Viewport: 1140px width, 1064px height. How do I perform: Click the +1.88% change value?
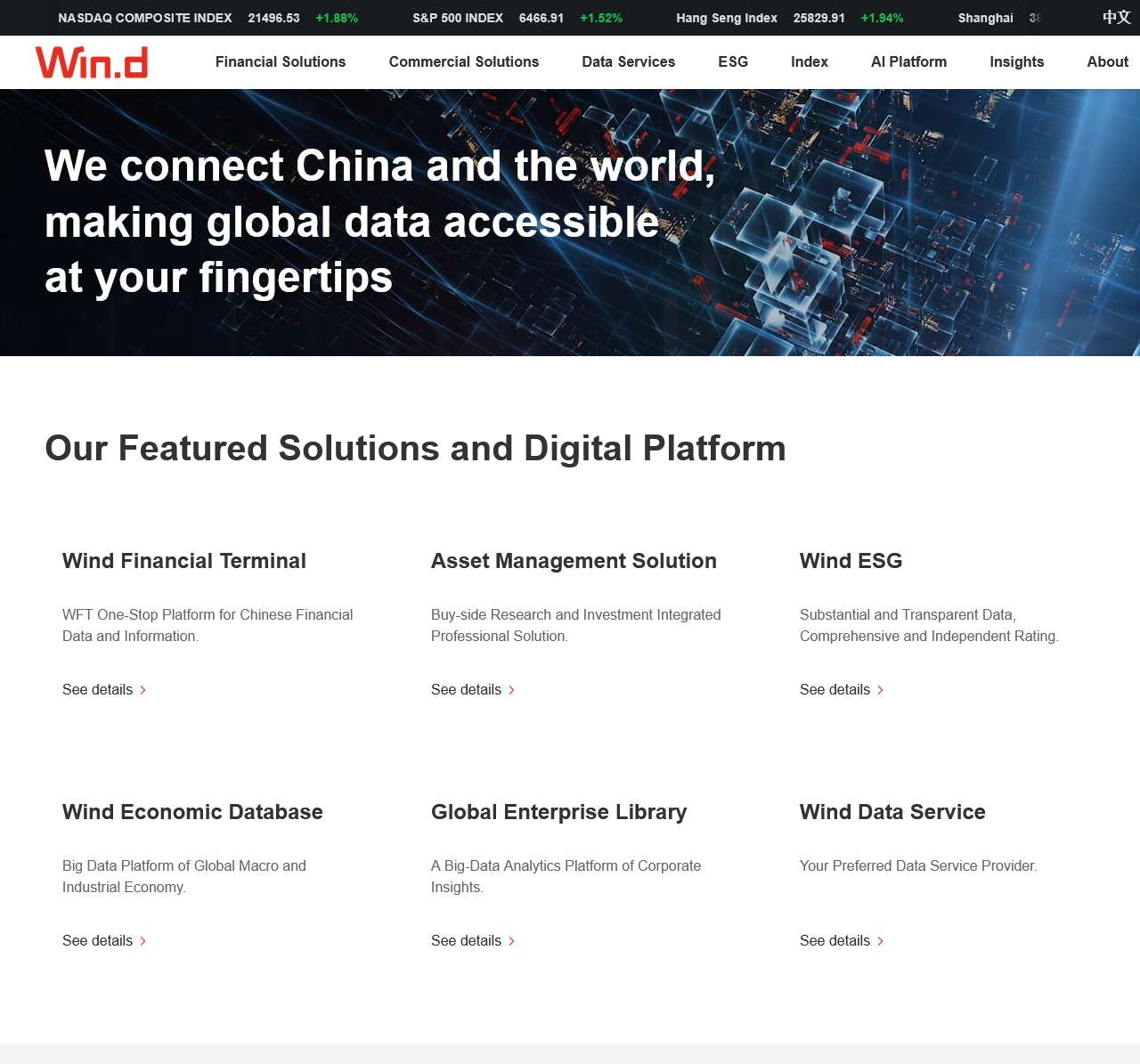click(x=337, y=18)
